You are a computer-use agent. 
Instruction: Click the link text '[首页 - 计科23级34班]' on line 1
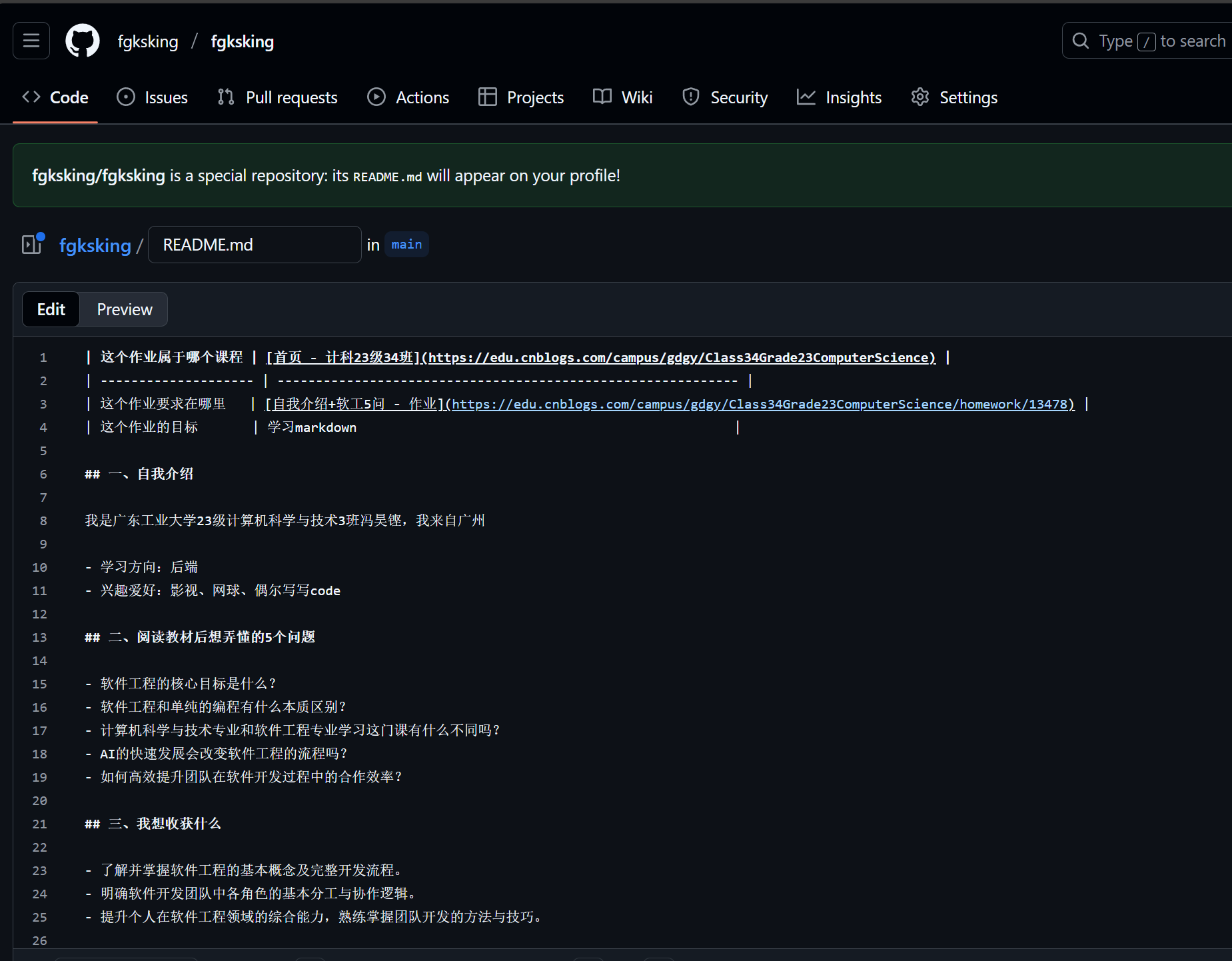coord(343,357)
